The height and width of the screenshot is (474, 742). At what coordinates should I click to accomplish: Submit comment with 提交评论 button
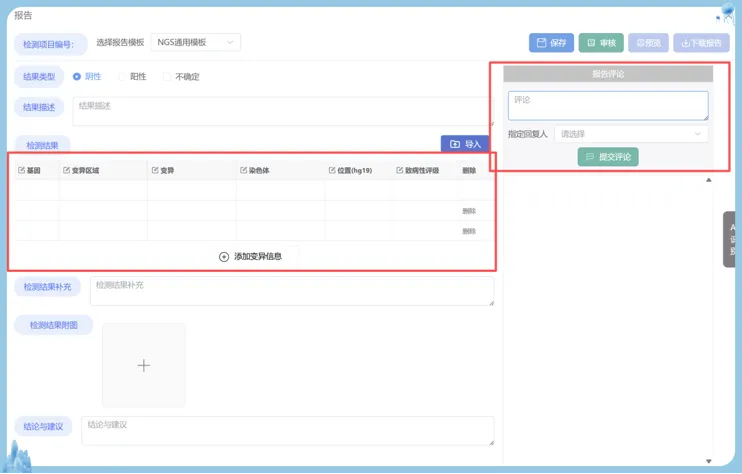click(608, 157)
